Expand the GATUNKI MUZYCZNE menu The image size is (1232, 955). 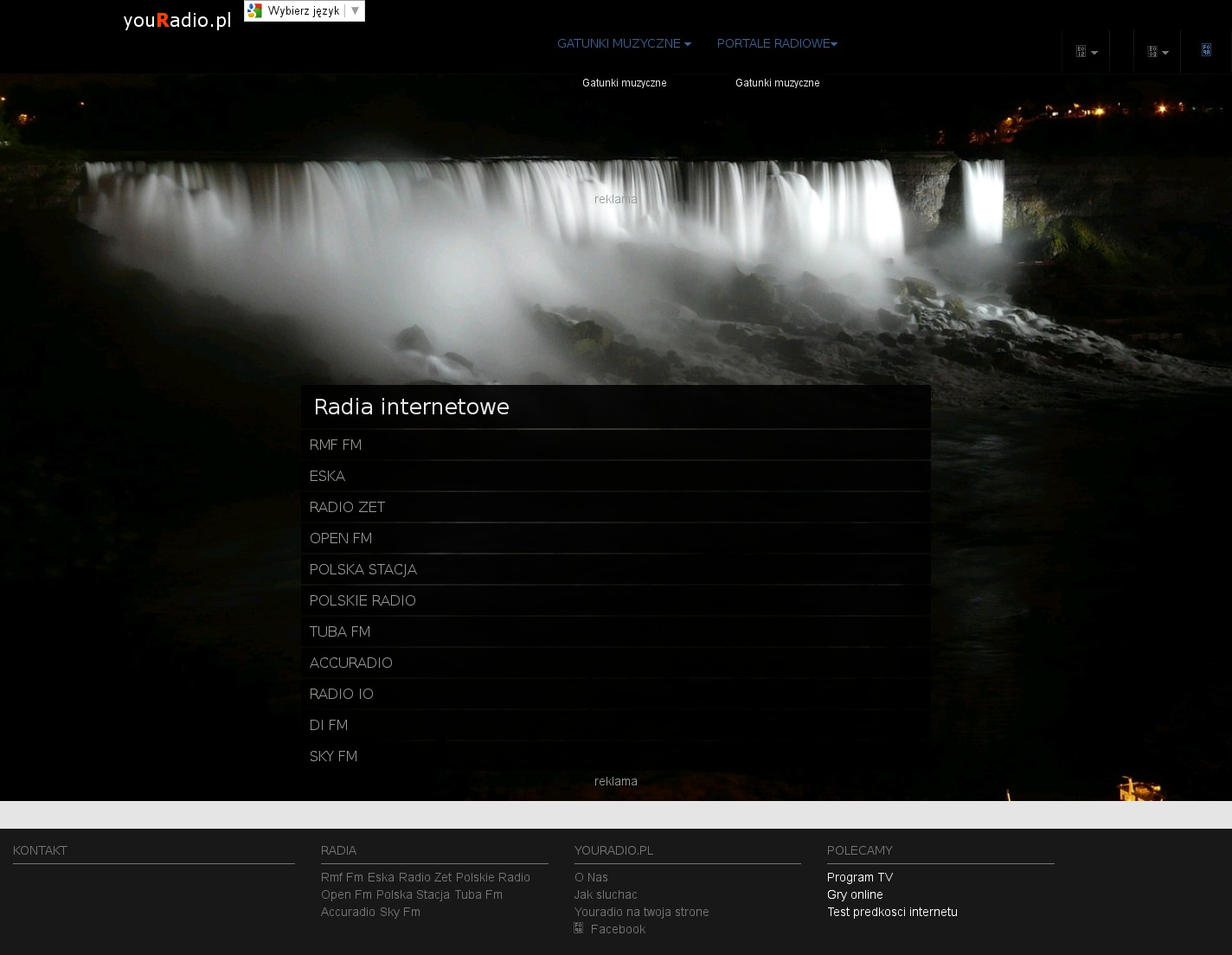[623, 43]
